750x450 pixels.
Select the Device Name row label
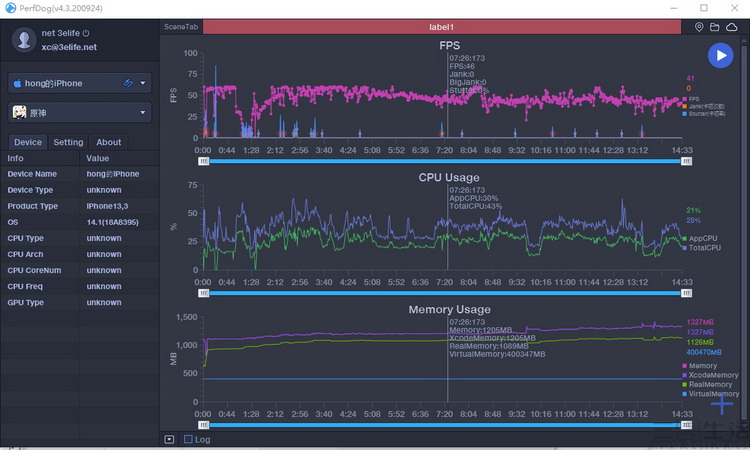pos(32,174)
